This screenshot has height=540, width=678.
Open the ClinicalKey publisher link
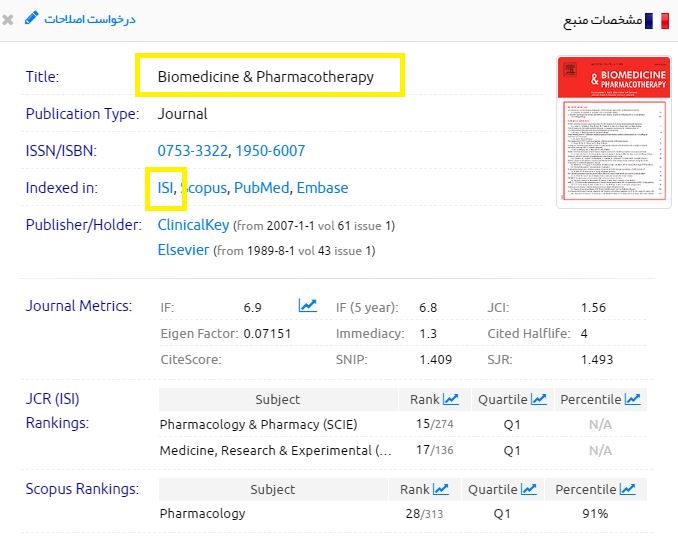[x=193, y=225]
